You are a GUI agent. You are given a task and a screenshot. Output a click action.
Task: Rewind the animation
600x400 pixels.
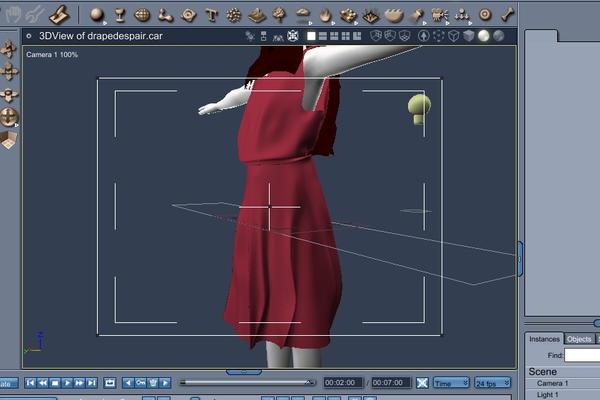click(x=43, y=383)
